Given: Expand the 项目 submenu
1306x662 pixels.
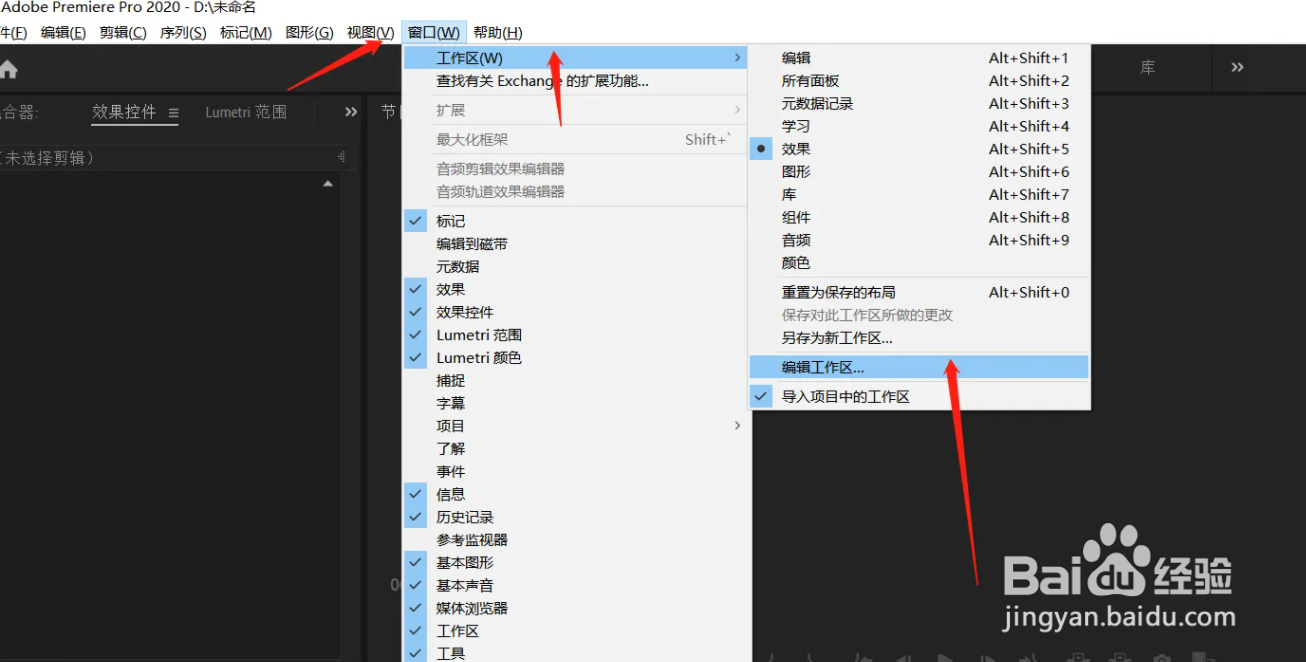Looking at the screenshot, I should (450, 425).
